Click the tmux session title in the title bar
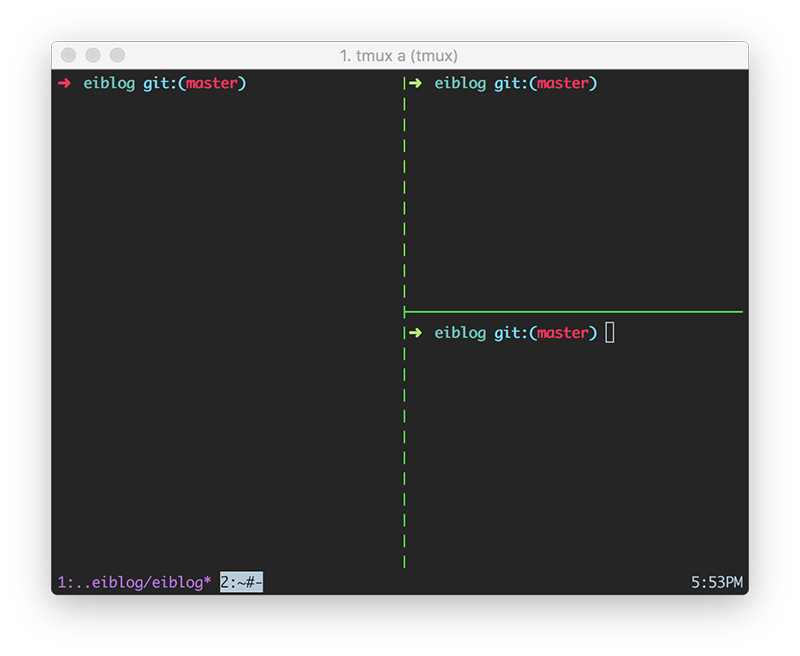The height and width of the screenshot is (656, 800). tap(400, 56)
